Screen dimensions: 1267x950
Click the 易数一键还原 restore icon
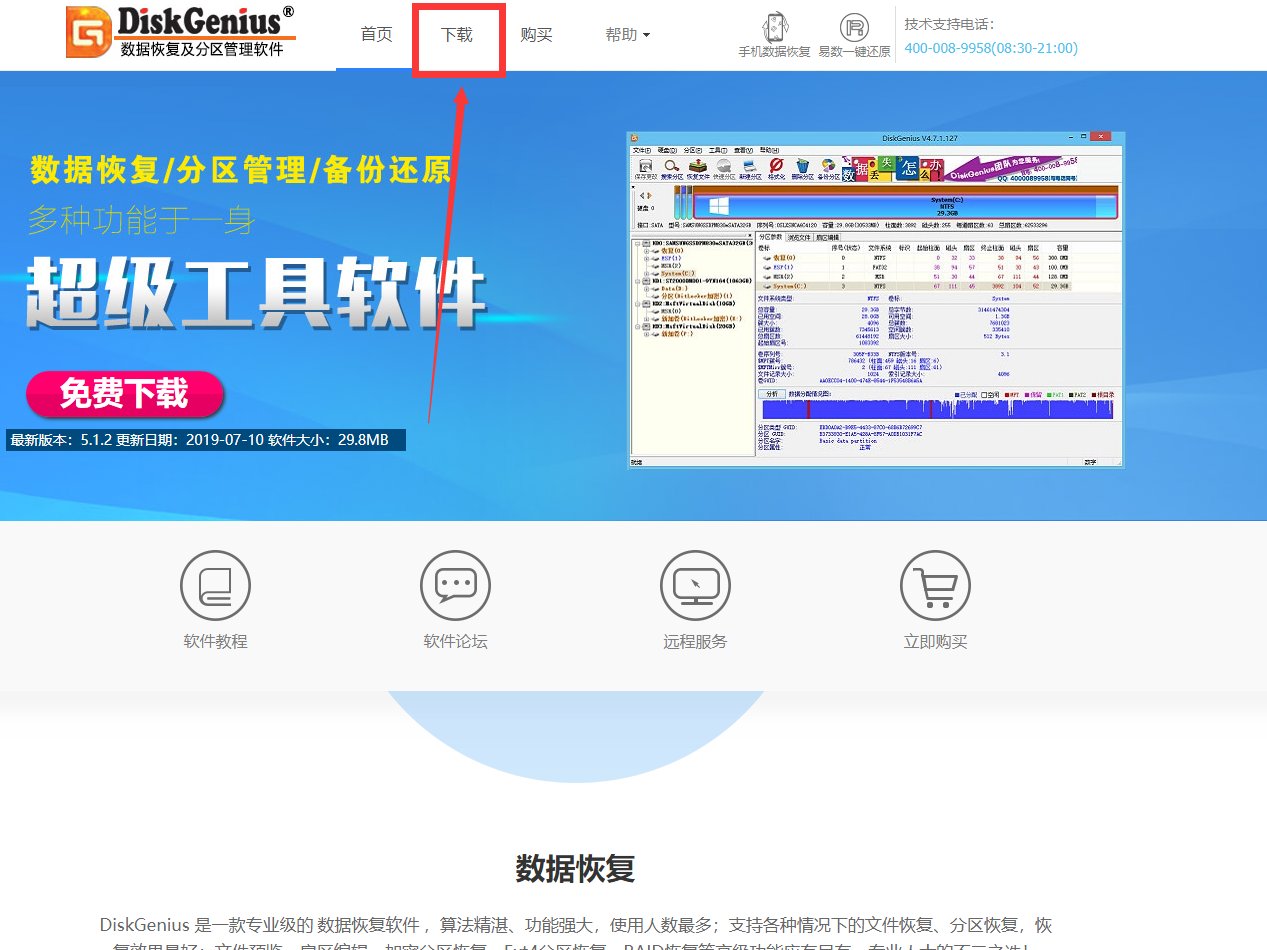pyautogui.click(x=856, y=30)
